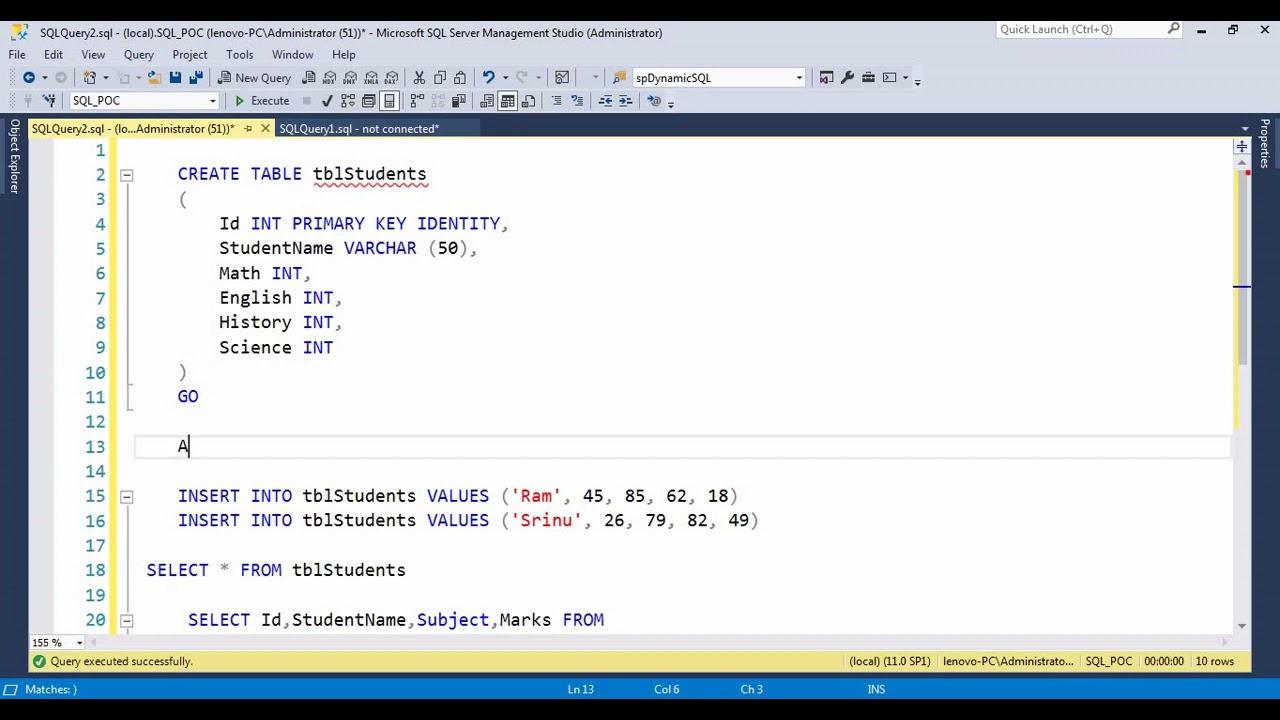Click the Decrease Indent icon
Screen dimensions: 1280x720
coord(606,100)
